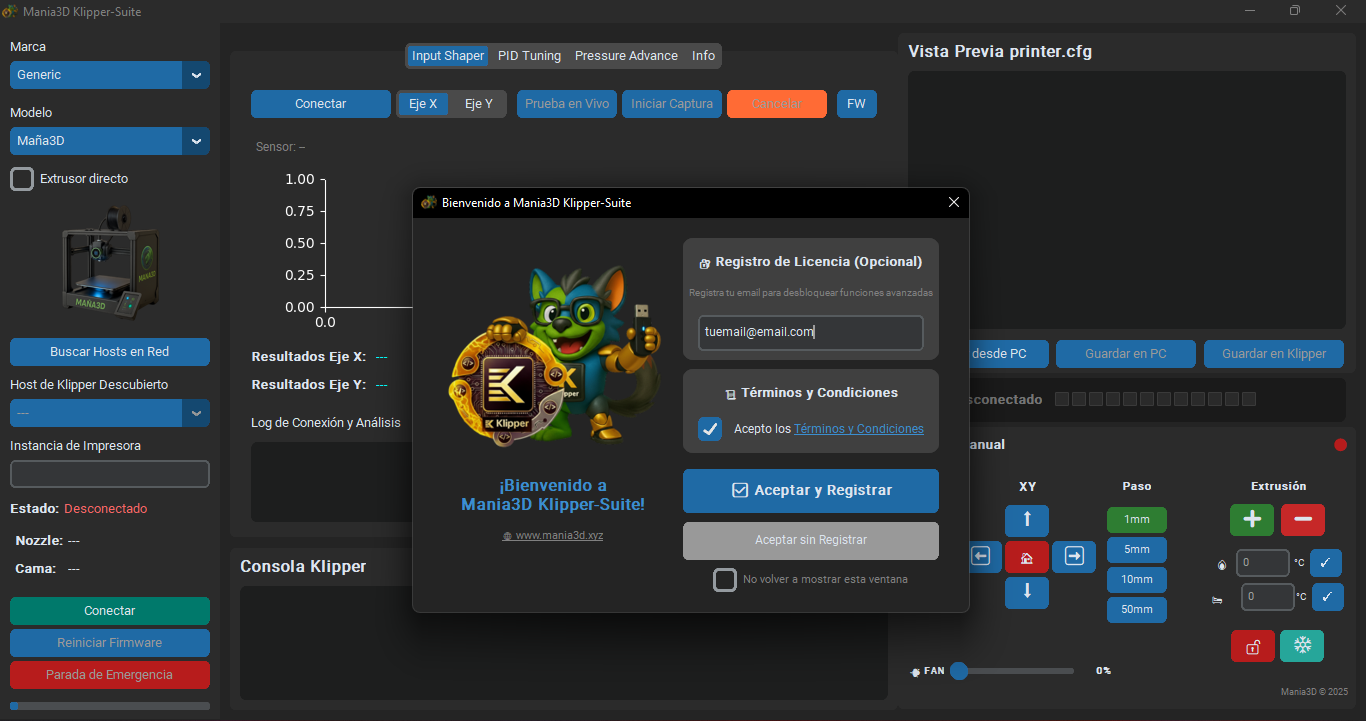Check 'No volver a mostrar esta ventana'
Viewport: 1366px width, 721px height.
pos(725,580)
